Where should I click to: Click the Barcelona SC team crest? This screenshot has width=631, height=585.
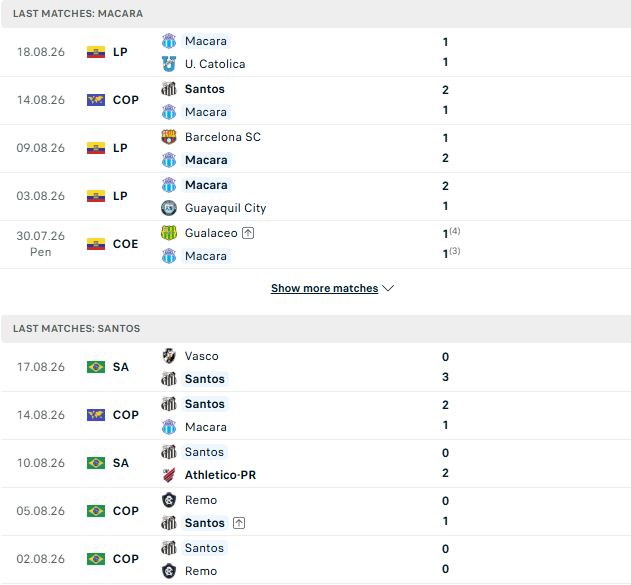pyautogui.click(x=169, y=137)
